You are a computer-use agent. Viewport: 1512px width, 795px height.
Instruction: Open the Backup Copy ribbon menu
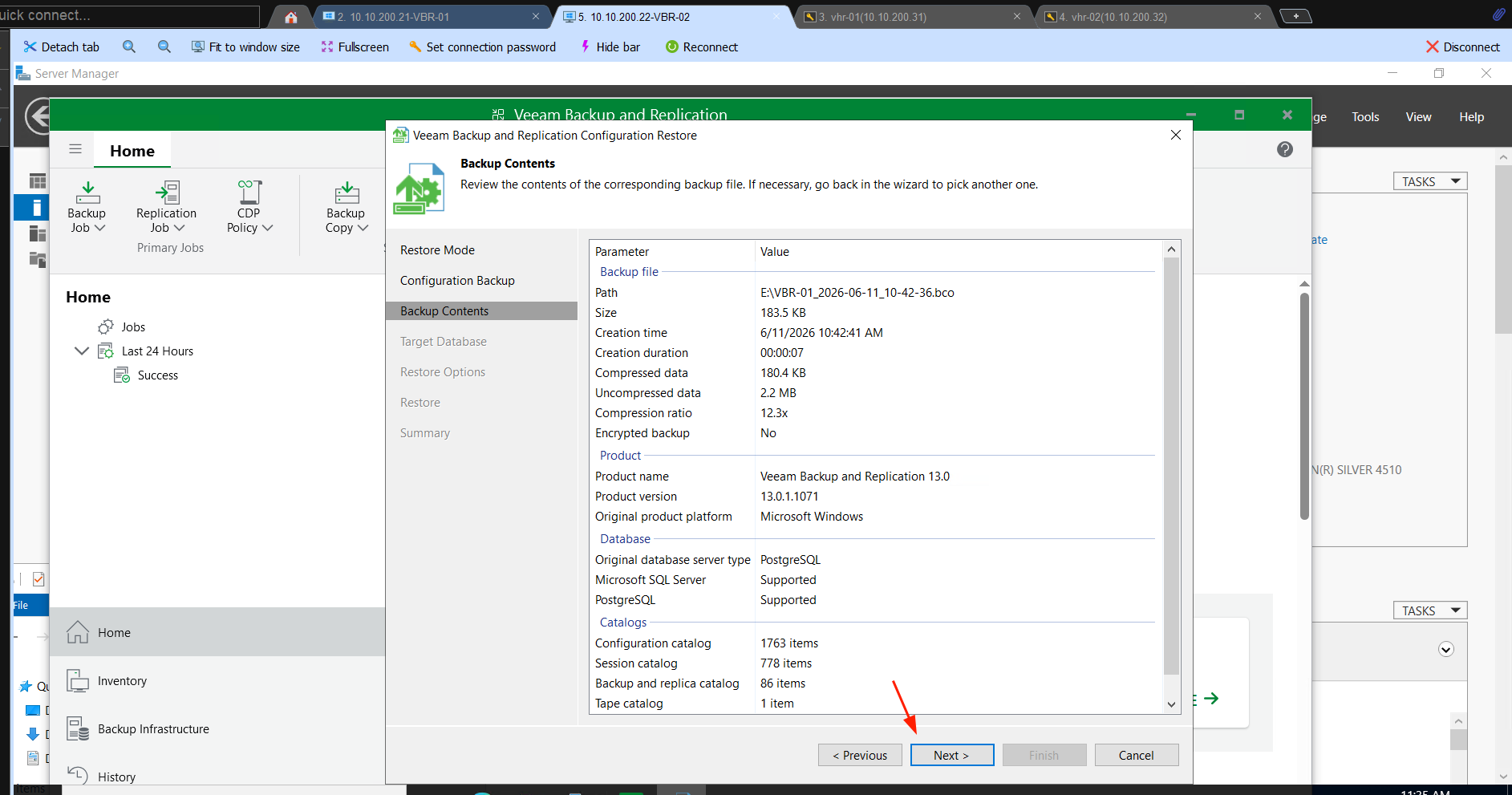tap(347, 207)
